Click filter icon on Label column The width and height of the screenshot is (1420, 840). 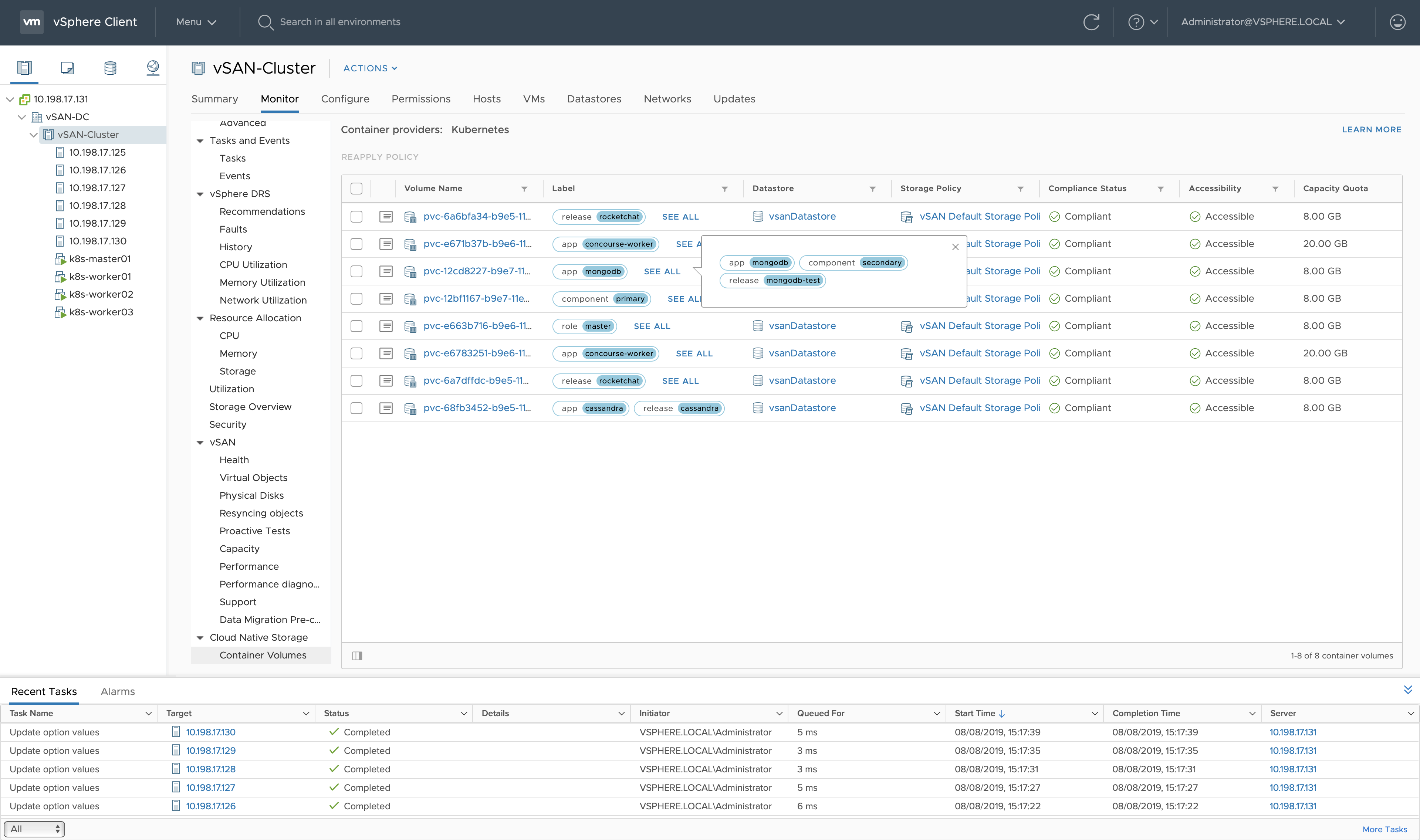[724, 189]
